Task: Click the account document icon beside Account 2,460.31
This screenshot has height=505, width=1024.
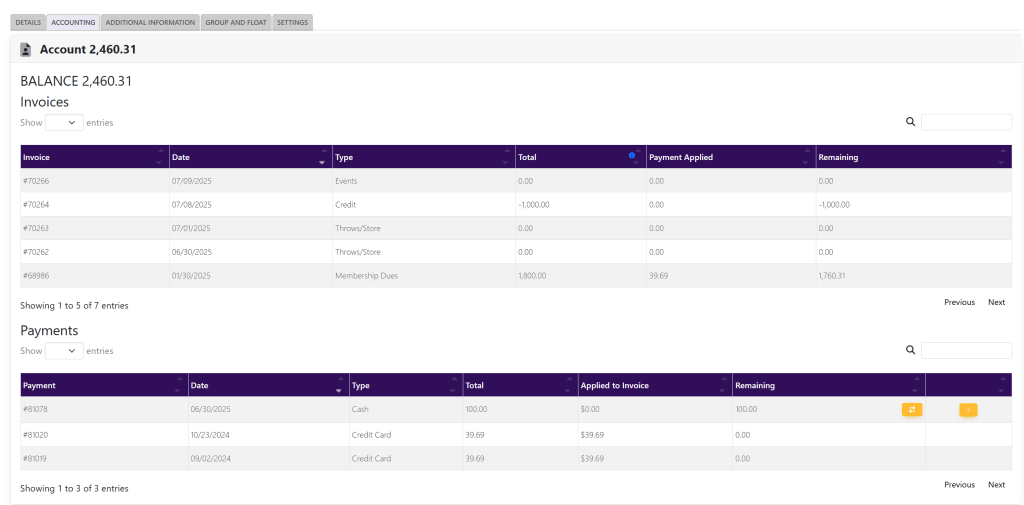Action: pyautogui.click(x=26, y=49)
